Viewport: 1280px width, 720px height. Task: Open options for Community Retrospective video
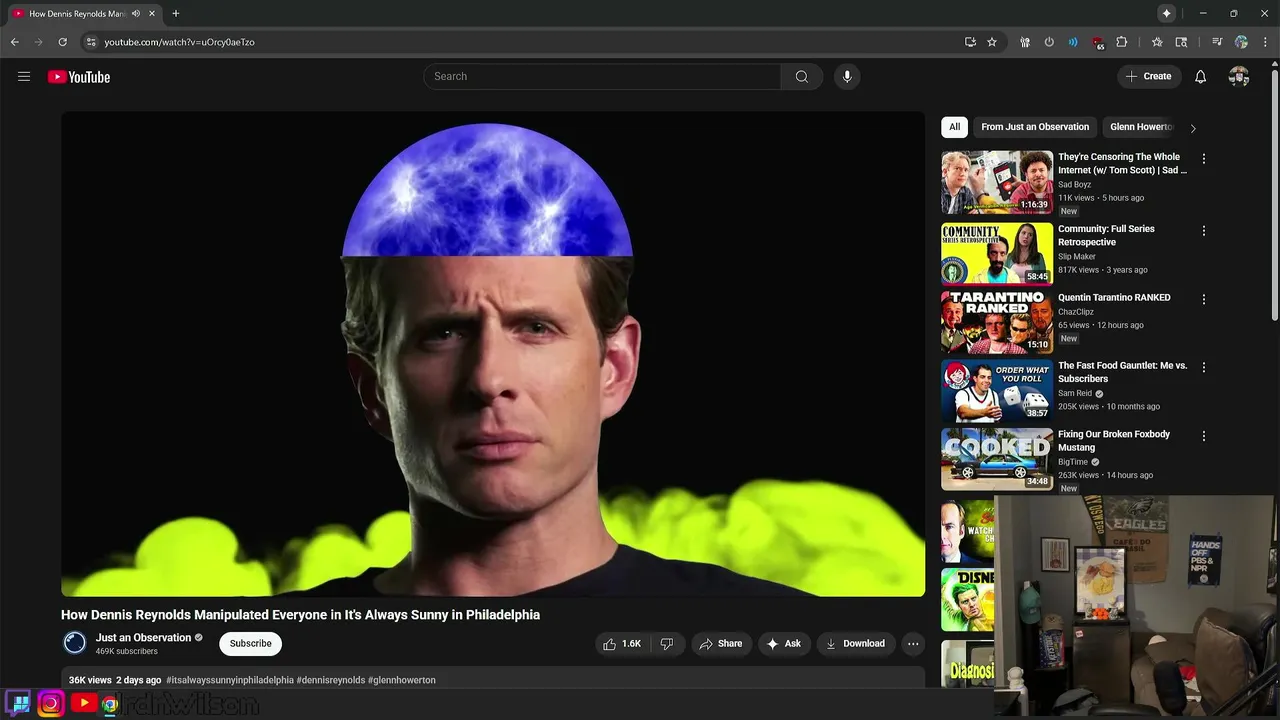click(x=1204, y=231)
